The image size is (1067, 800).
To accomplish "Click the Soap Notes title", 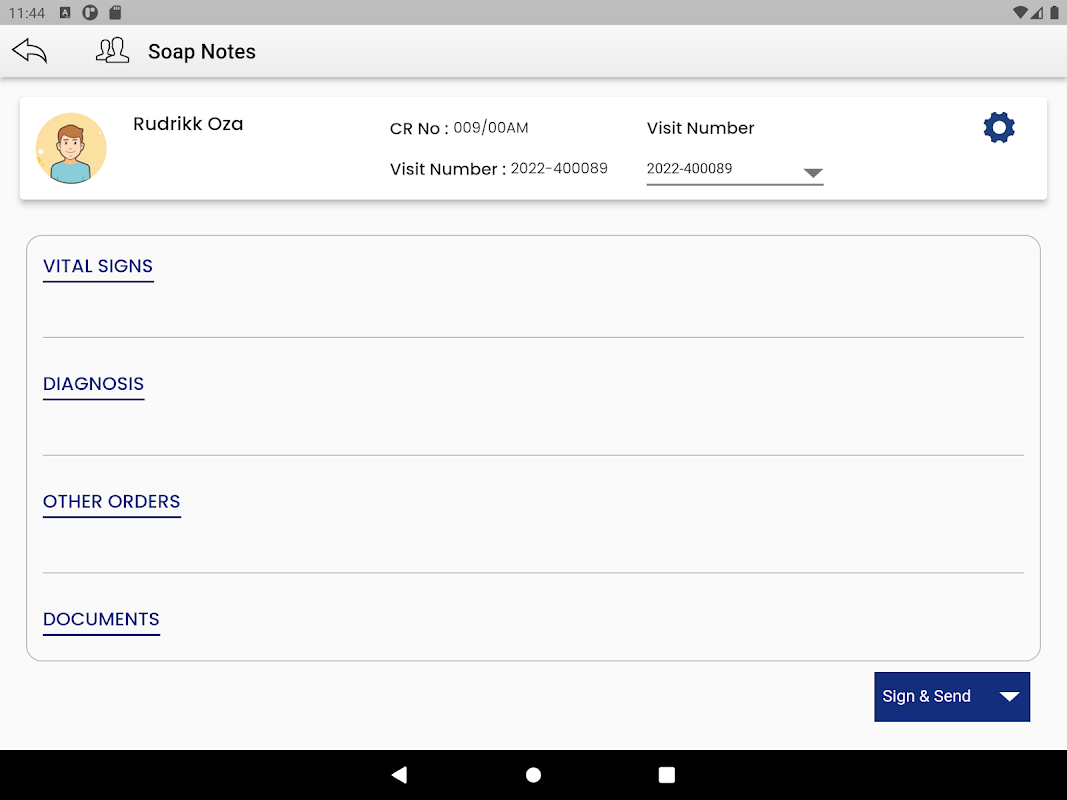I will (x=202, y=52).
